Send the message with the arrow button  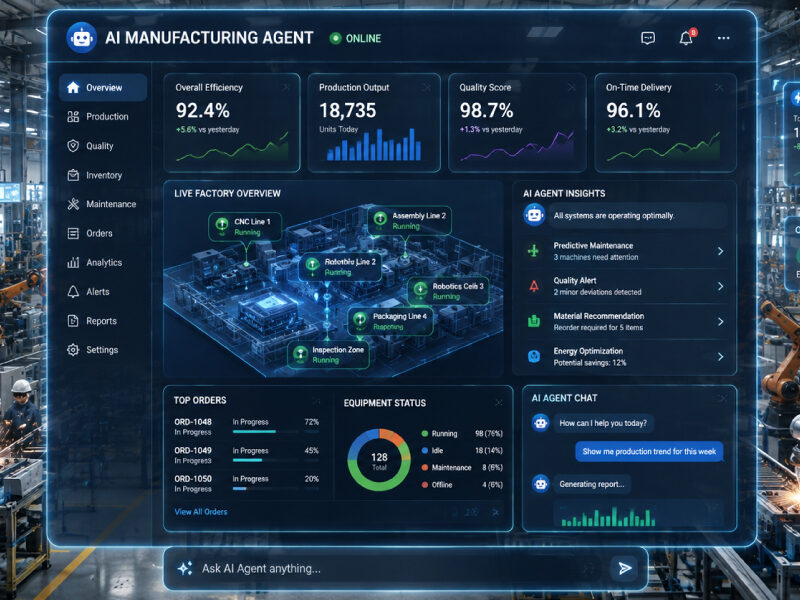click(624, 568)
